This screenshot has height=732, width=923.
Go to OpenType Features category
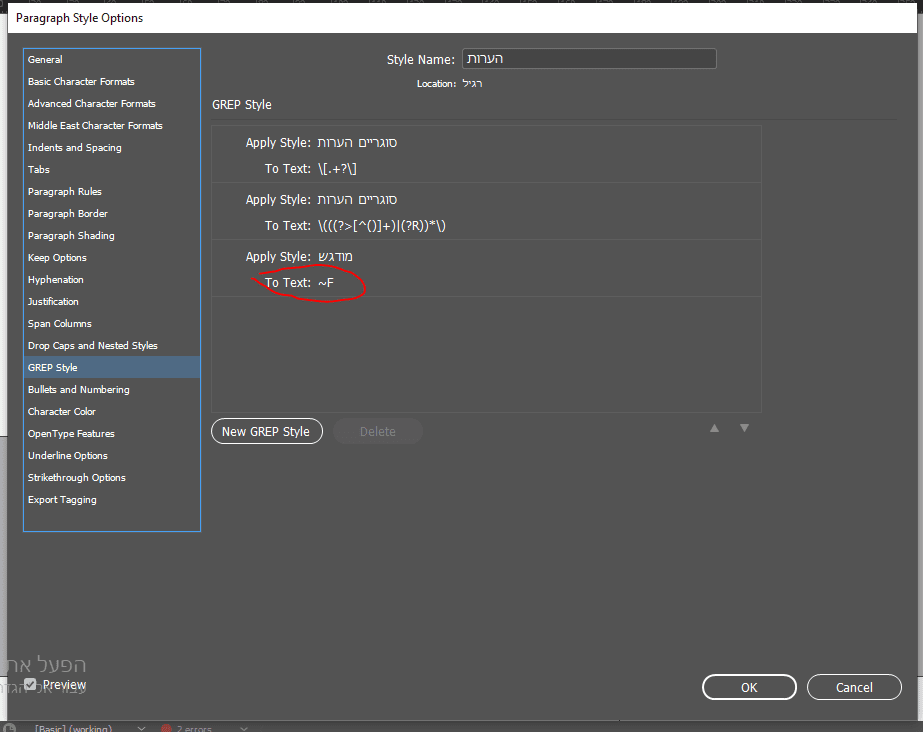coord(112,434)
